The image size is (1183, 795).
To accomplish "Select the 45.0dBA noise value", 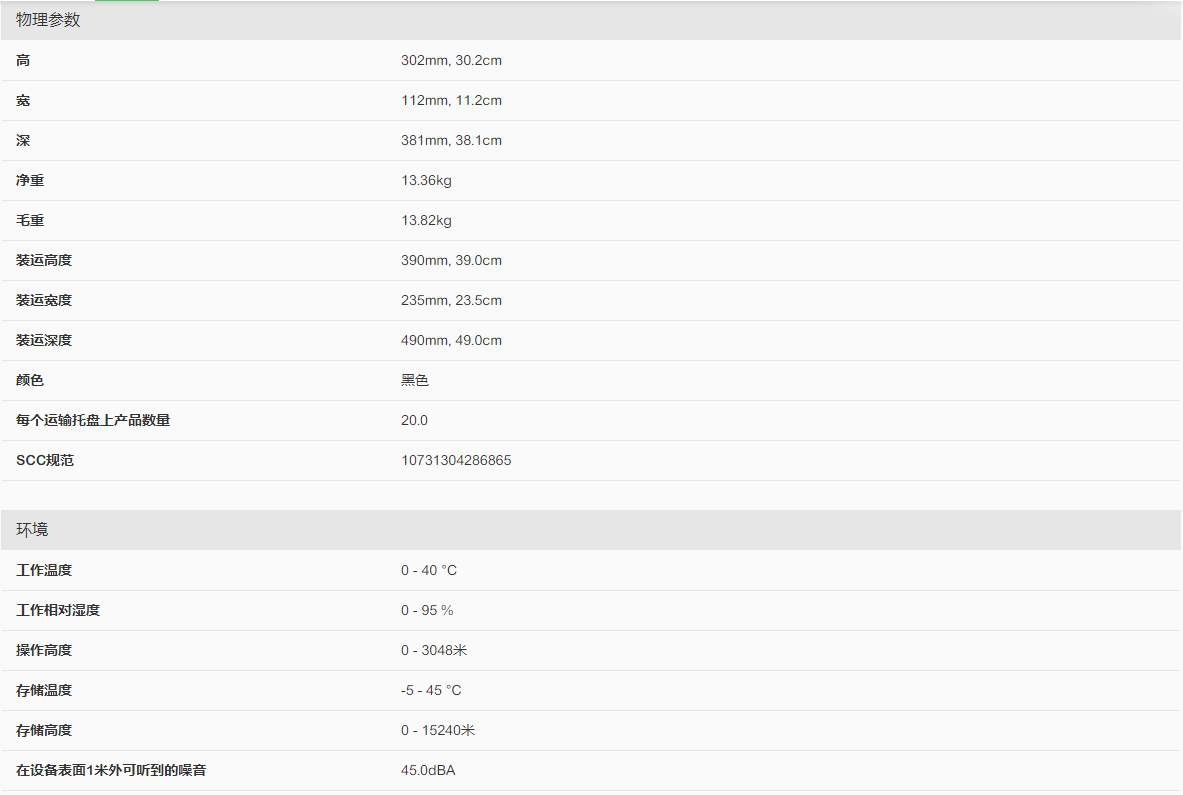I will click(x=428, y=770).
